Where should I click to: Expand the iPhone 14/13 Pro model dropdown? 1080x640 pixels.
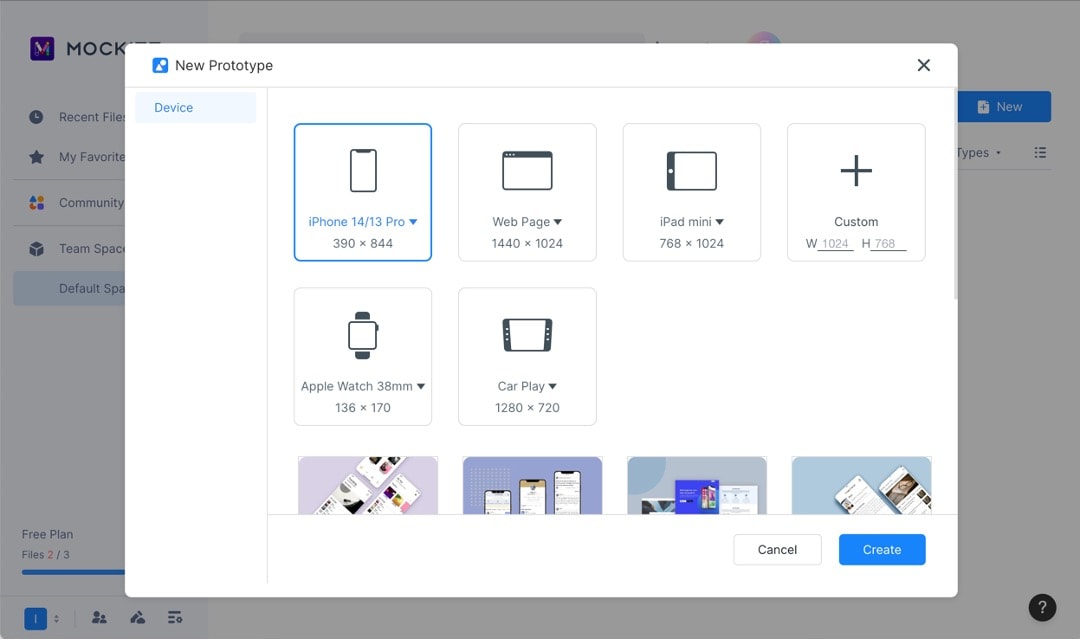coord(413,222)
